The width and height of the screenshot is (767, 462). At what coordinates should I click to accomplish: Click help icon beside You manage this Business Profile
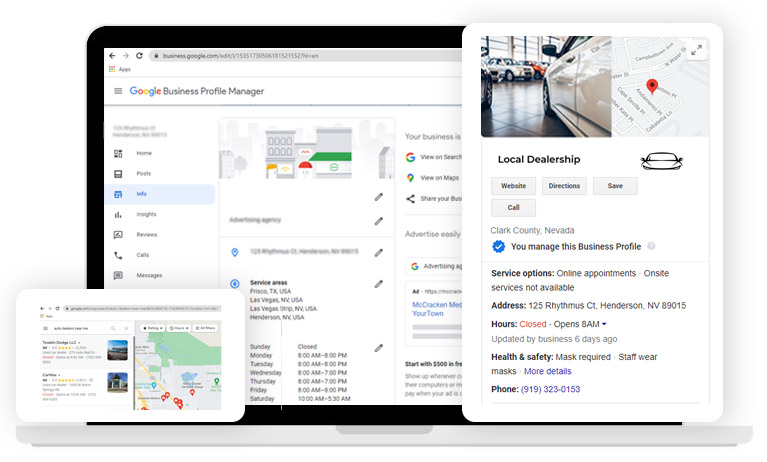(x=651, y=246)
